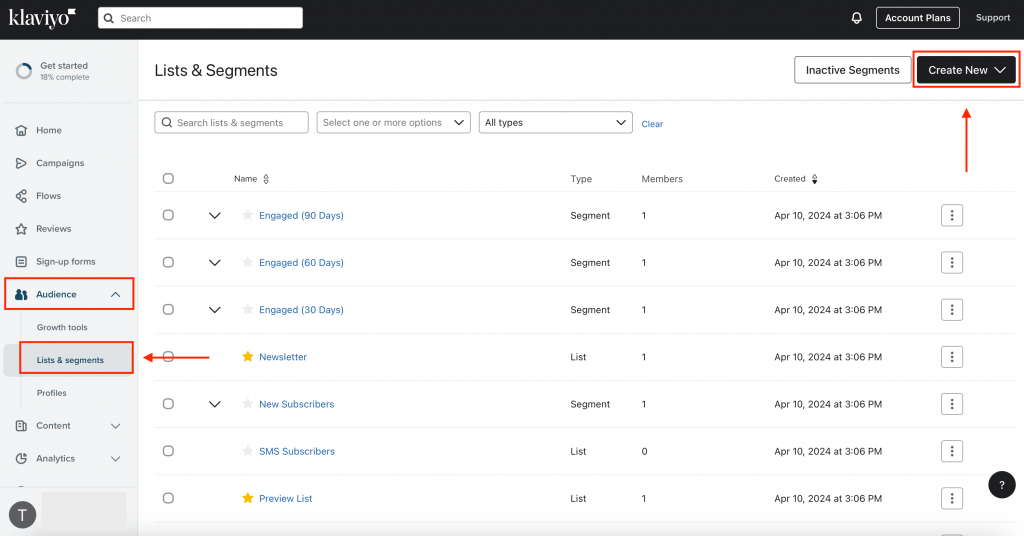Go to Profiles submenu item
The image size is (1024, 536).
52,393
